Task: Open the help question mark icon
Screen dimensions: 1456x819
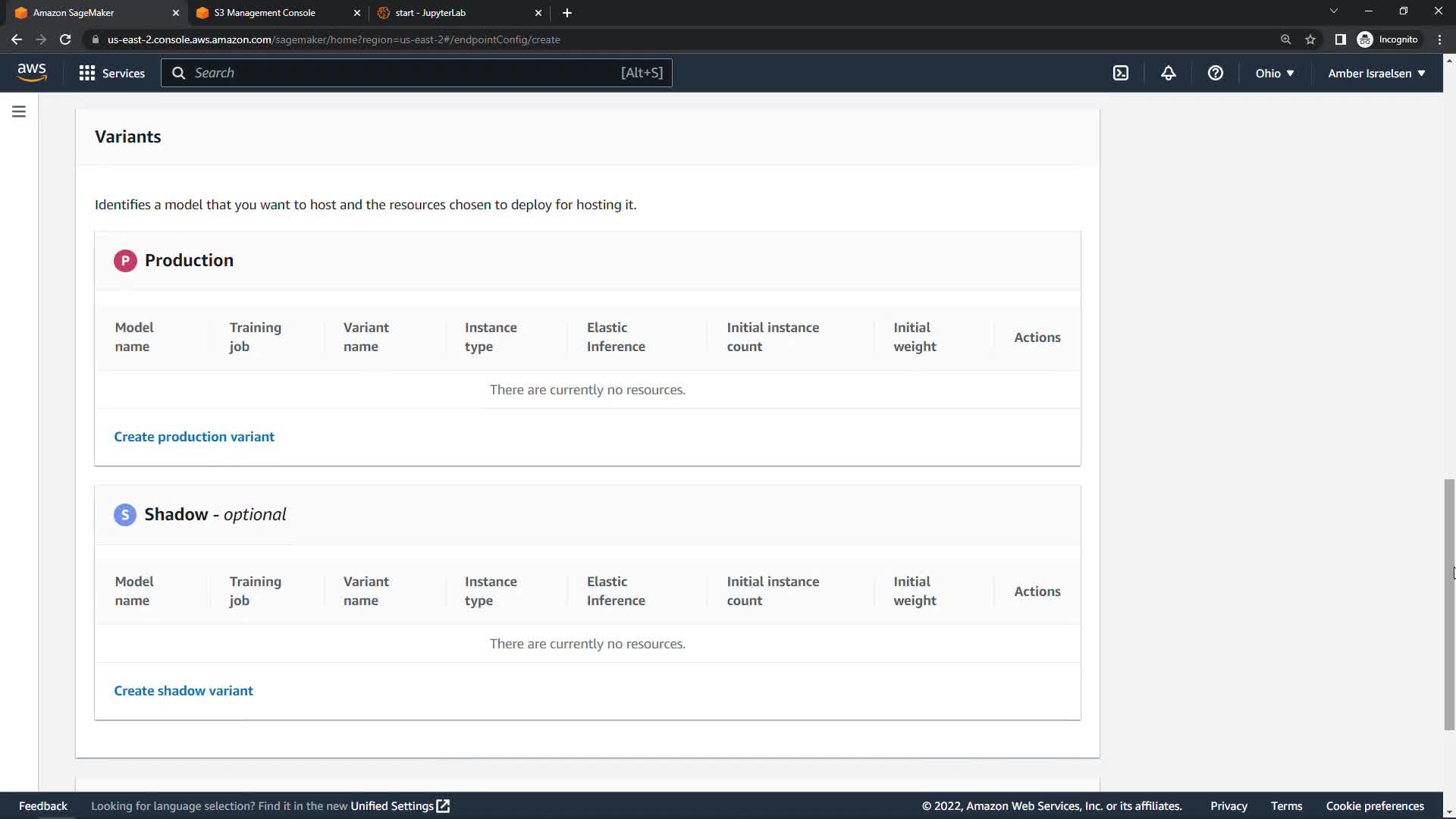Action: click(x=1215, y=73)
